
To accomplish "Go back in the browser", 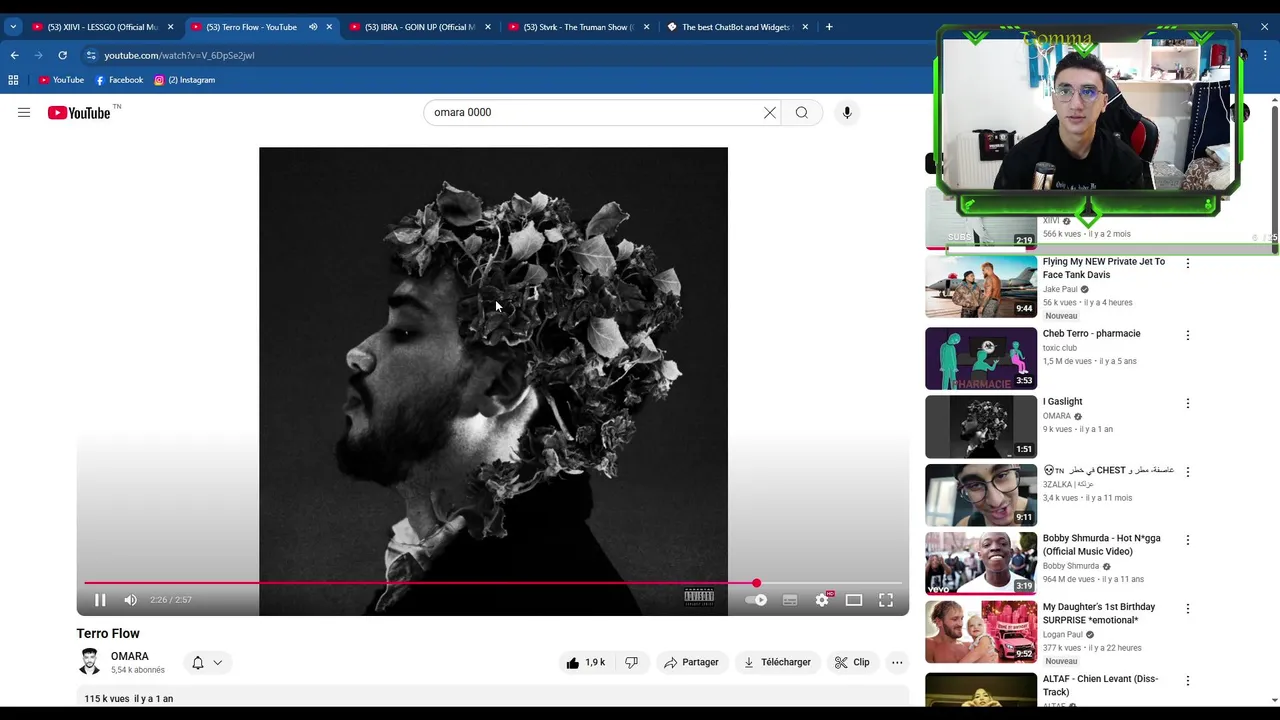I will tap(14, 55).
